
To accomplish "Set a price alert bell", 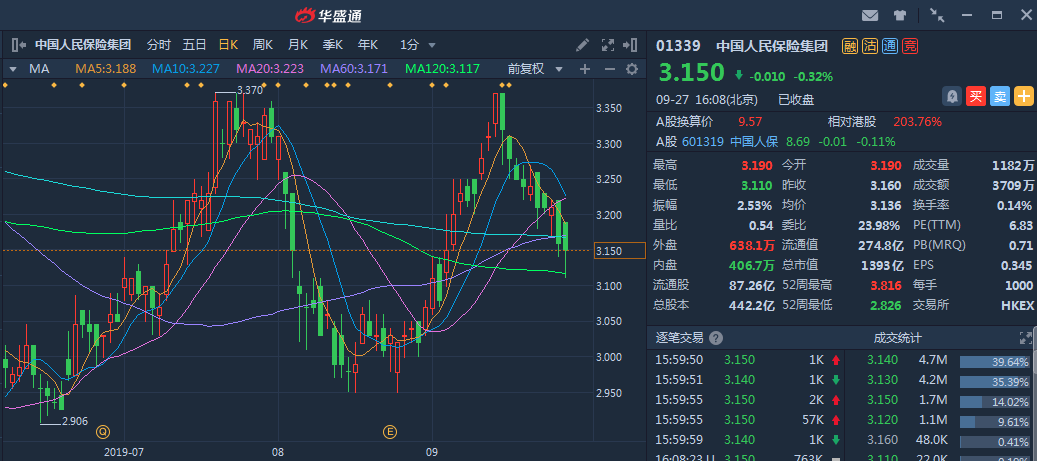I will pos(953,96).
